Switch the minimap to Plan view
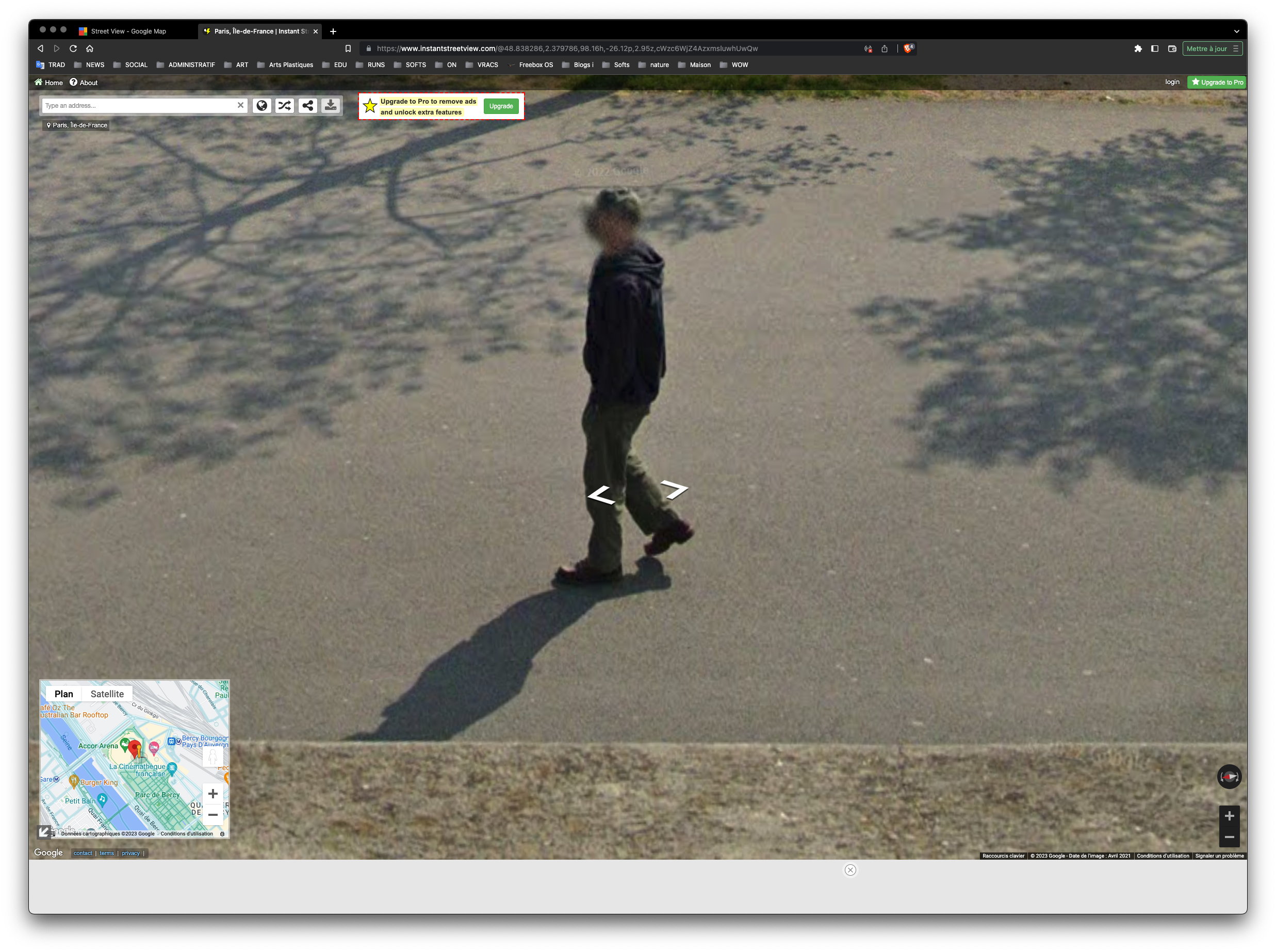The width and height of the screenshot is (1276, 952). [63, 694]
